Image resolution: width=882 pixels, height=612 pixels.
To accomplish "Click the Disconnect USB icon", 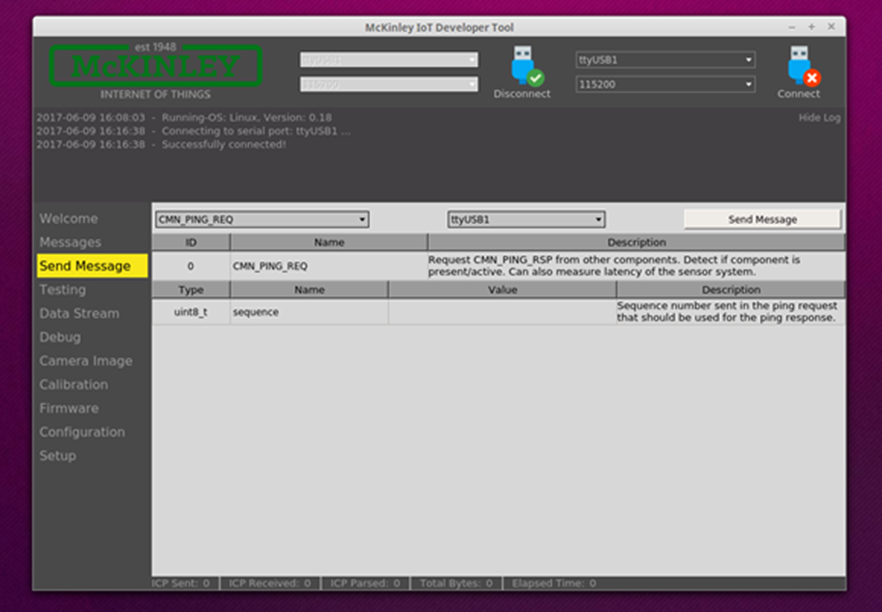I will tap(526, 66).
